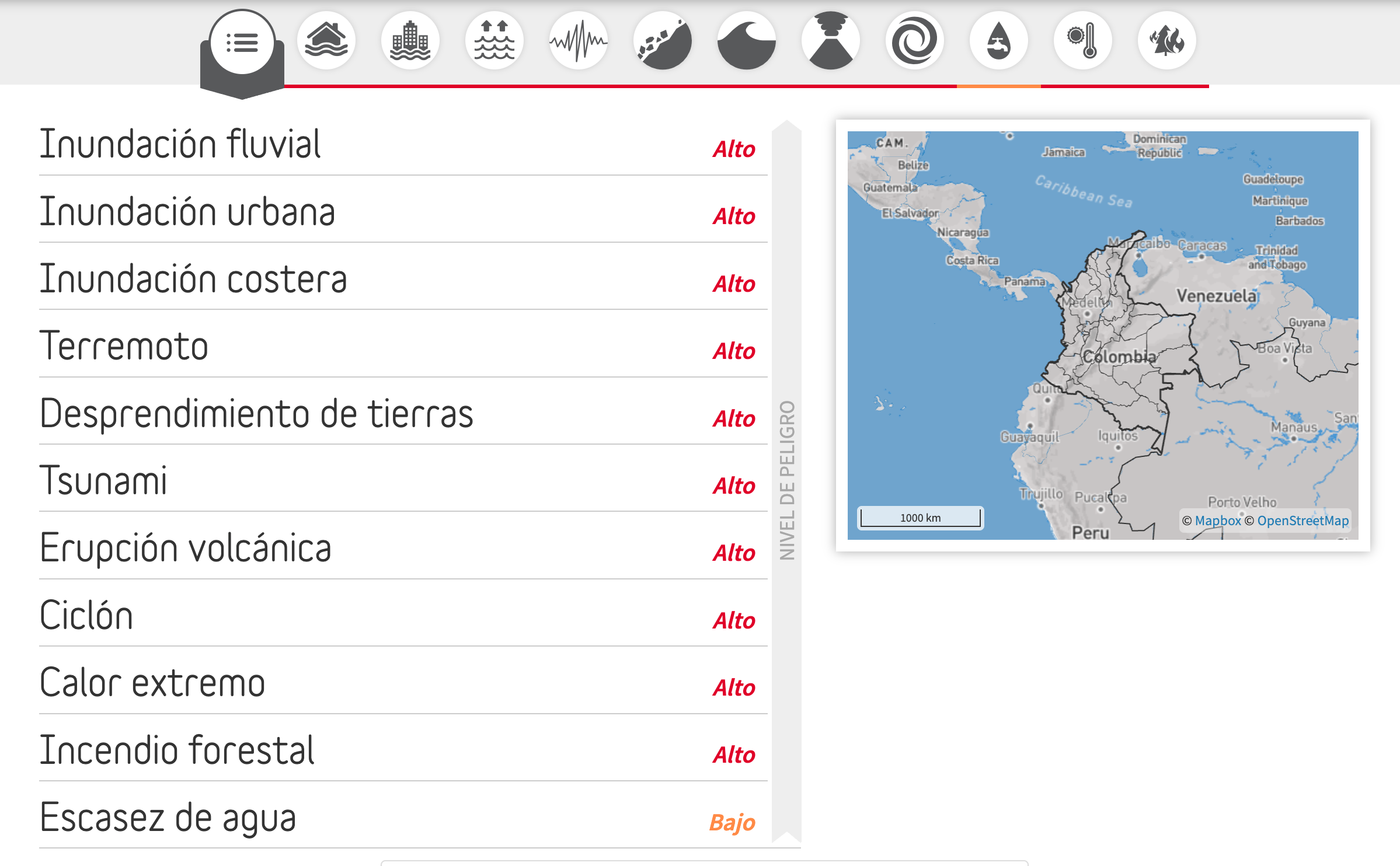Click Alto level for Inundación fluvial
Viewport: 1400px width, 866px height.
[x=734, y=149]
